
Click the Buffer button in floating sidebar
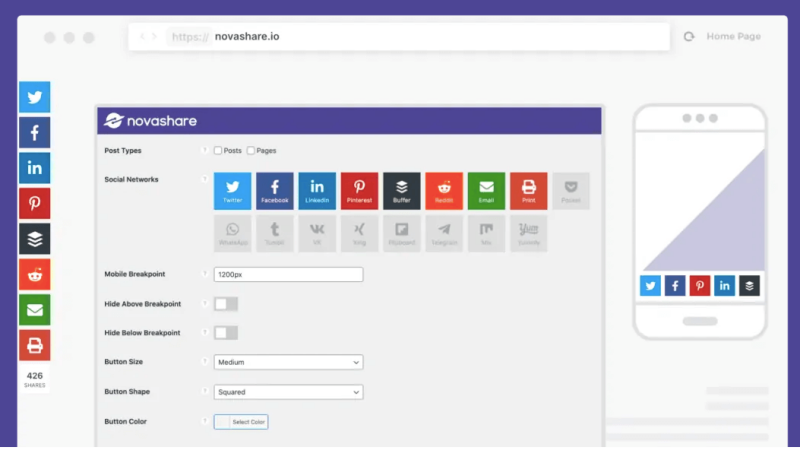click(x=35, y=239)
